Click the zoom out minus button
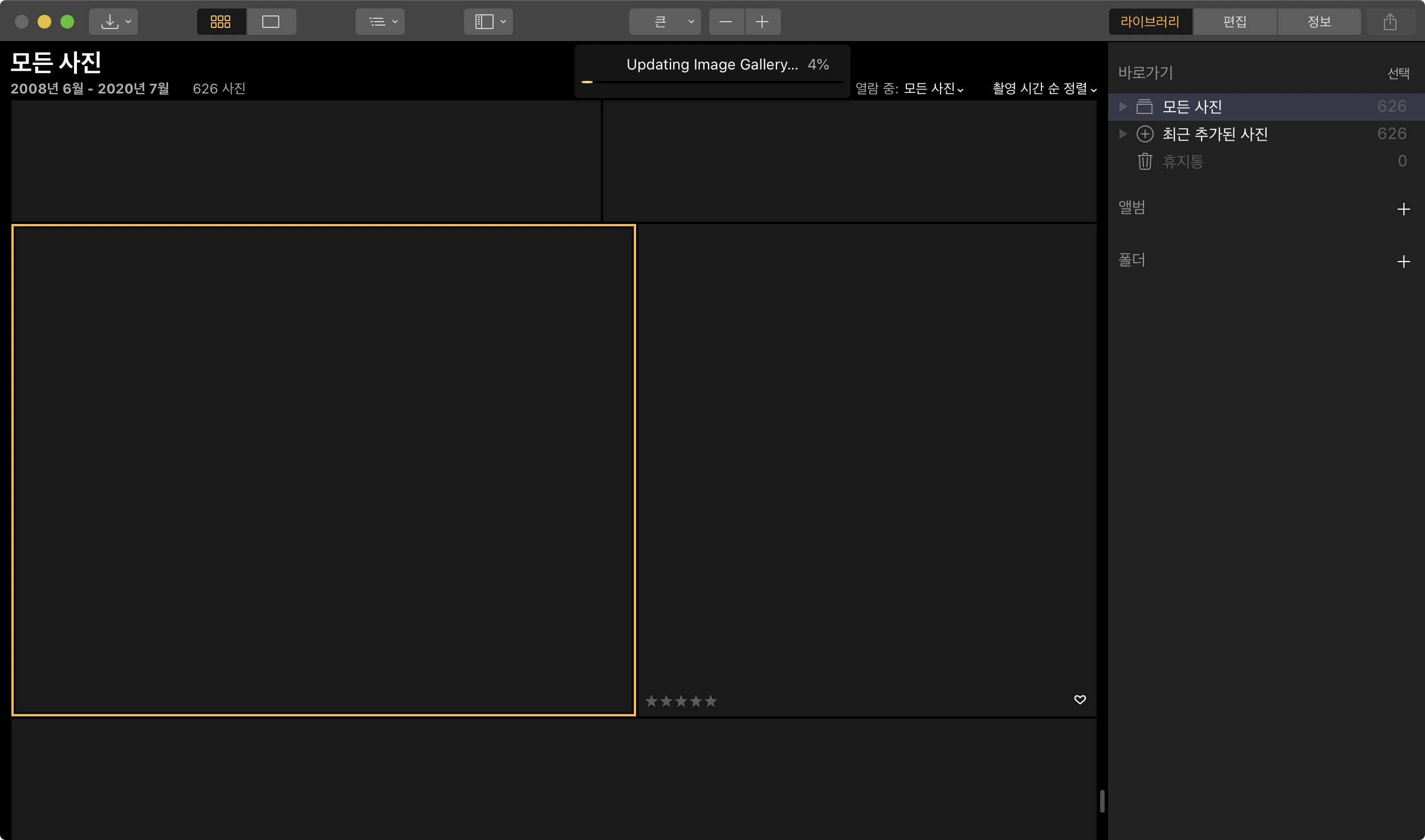 pyautogui.click(x=726, y=22)
